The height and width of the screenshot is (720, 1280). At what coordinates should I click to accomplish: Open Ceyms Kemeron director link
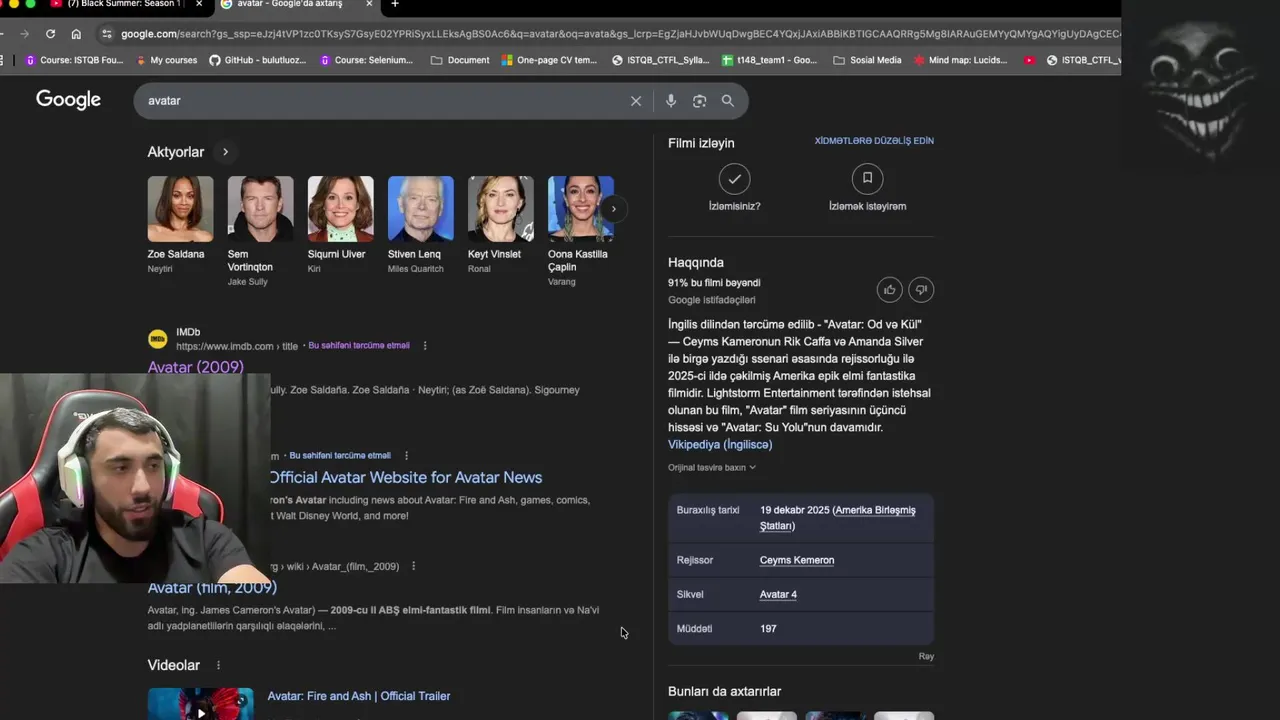797,560
